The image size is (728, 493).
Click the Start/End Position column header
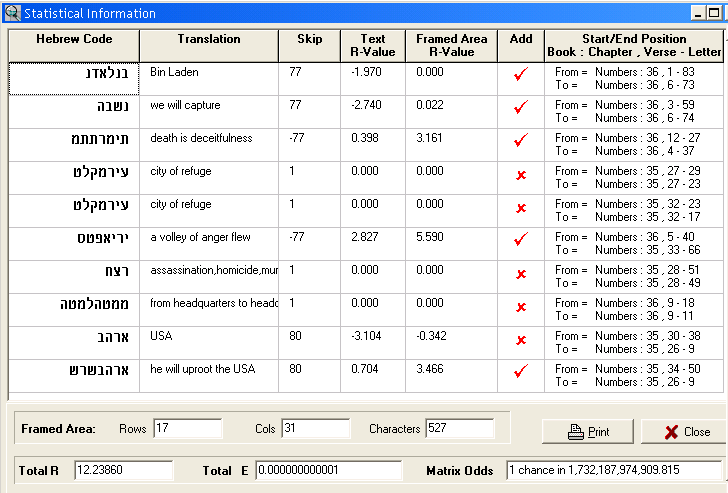[x=634, y=45]
